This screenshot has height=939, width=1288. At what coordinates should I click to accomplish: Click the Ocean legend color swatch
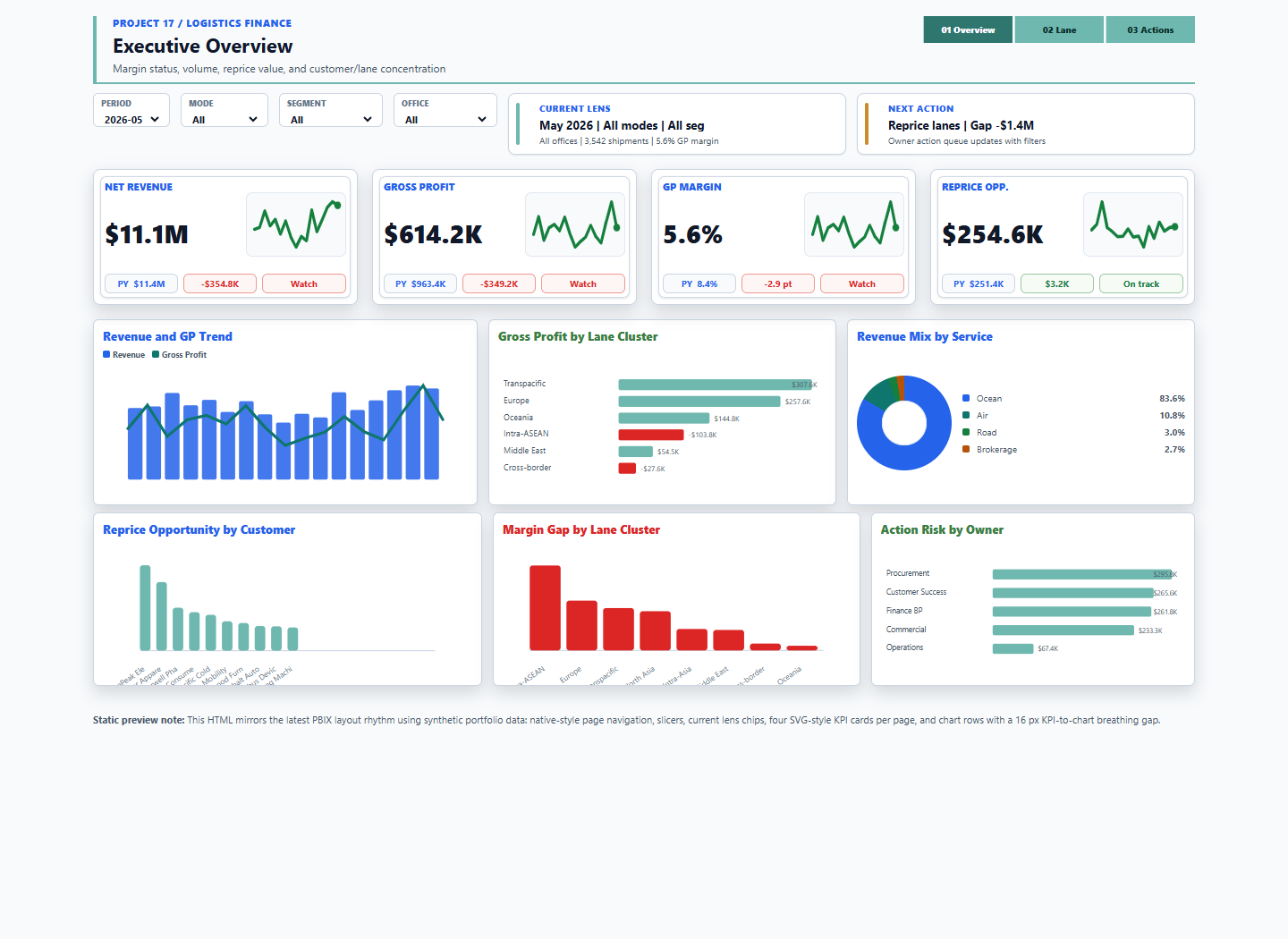click(x=966, y=398)
